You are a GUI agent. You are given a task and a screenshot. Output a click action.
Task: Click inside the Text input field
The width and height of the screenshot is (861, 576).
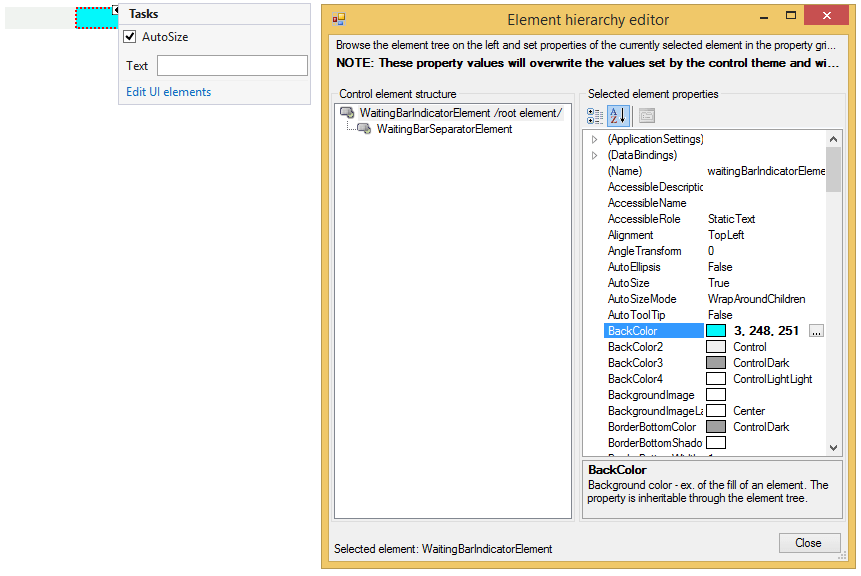[x=232, y=65]
